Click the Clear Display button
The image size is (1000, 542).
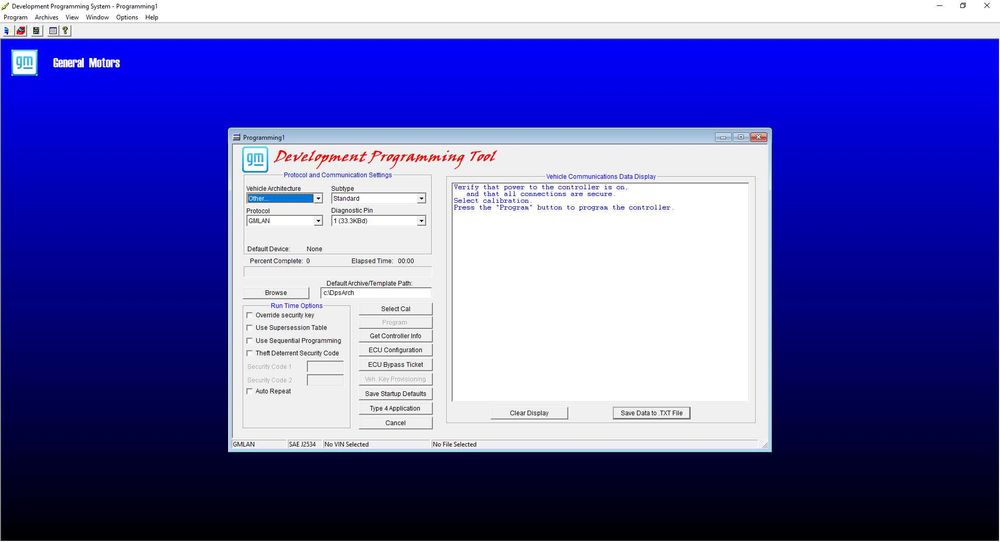(x=529, y=413)
